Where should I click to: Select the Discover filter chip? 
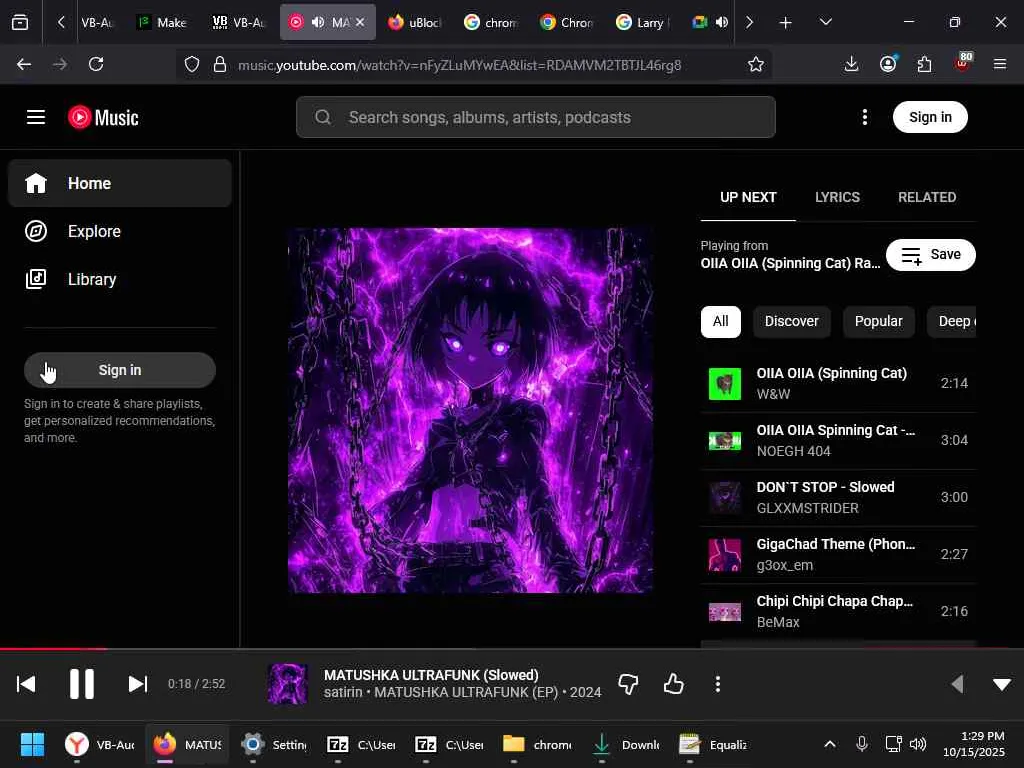[x=792, y=321]
